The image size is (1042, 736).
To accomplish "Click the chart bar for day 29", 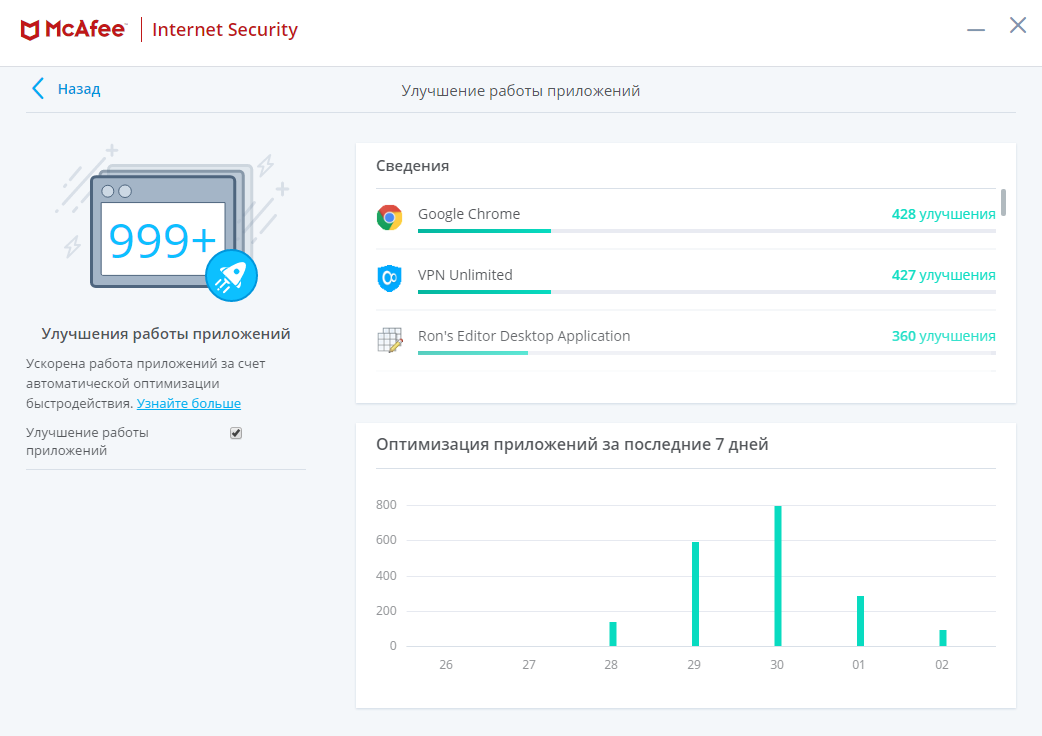I will [x=695, y=594].
